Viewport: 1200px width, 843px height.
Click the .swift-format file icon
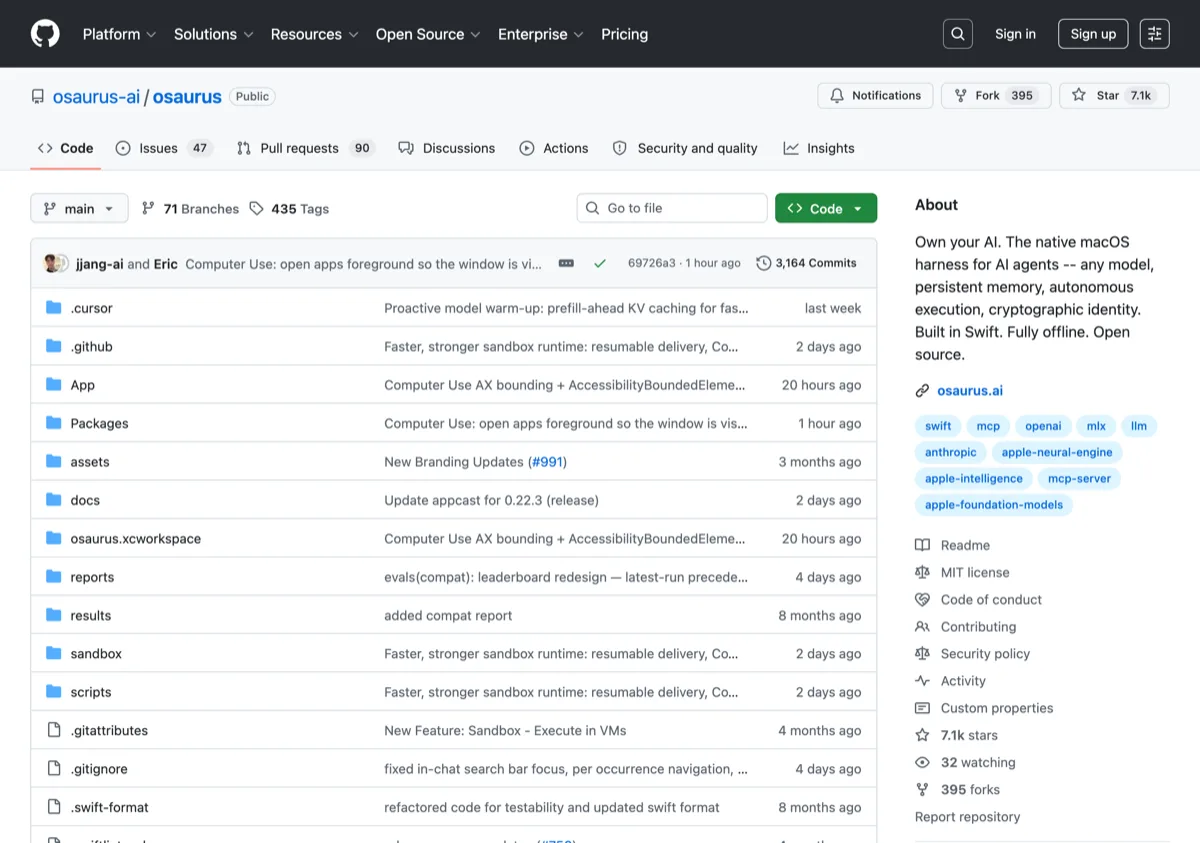54,807
